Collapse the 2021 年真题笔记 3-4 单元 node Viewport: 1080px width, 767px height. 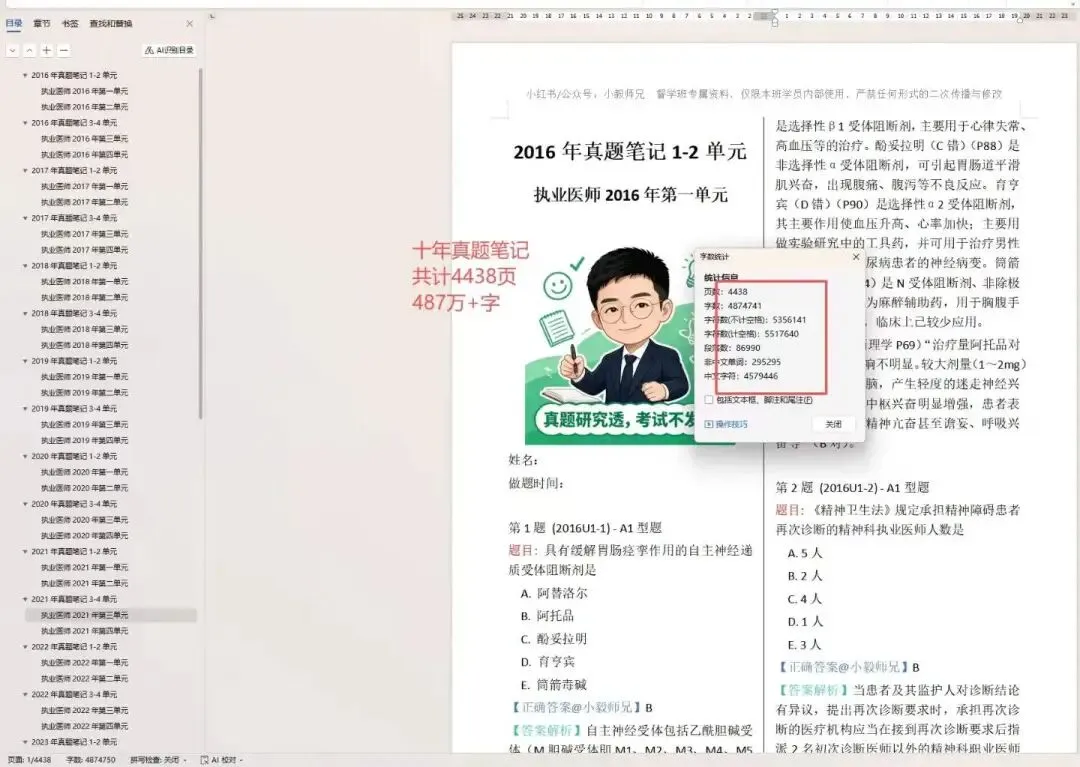(25, 599)
